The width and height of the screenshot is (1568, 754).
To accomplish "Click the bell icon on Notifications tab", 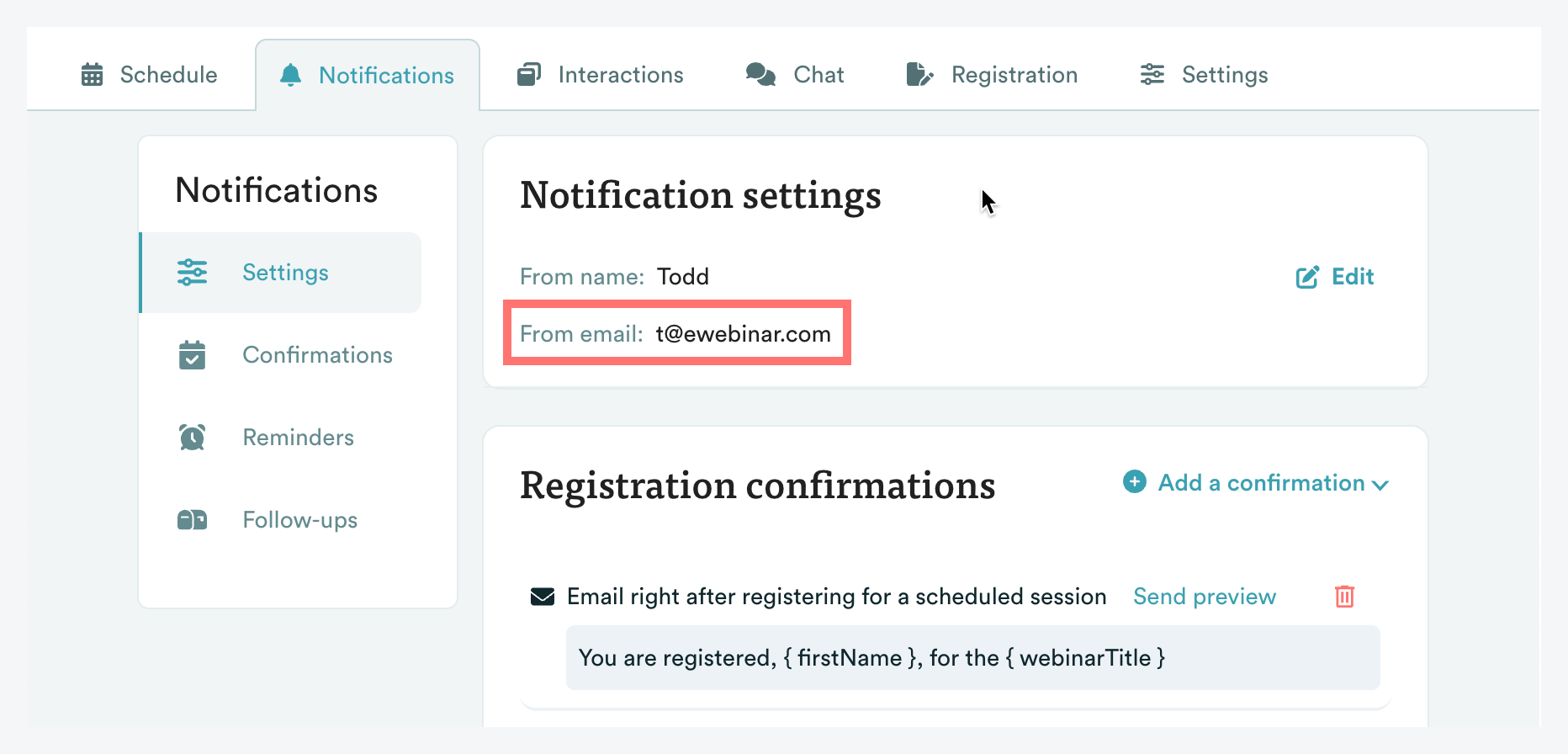I will click(290, 75).
